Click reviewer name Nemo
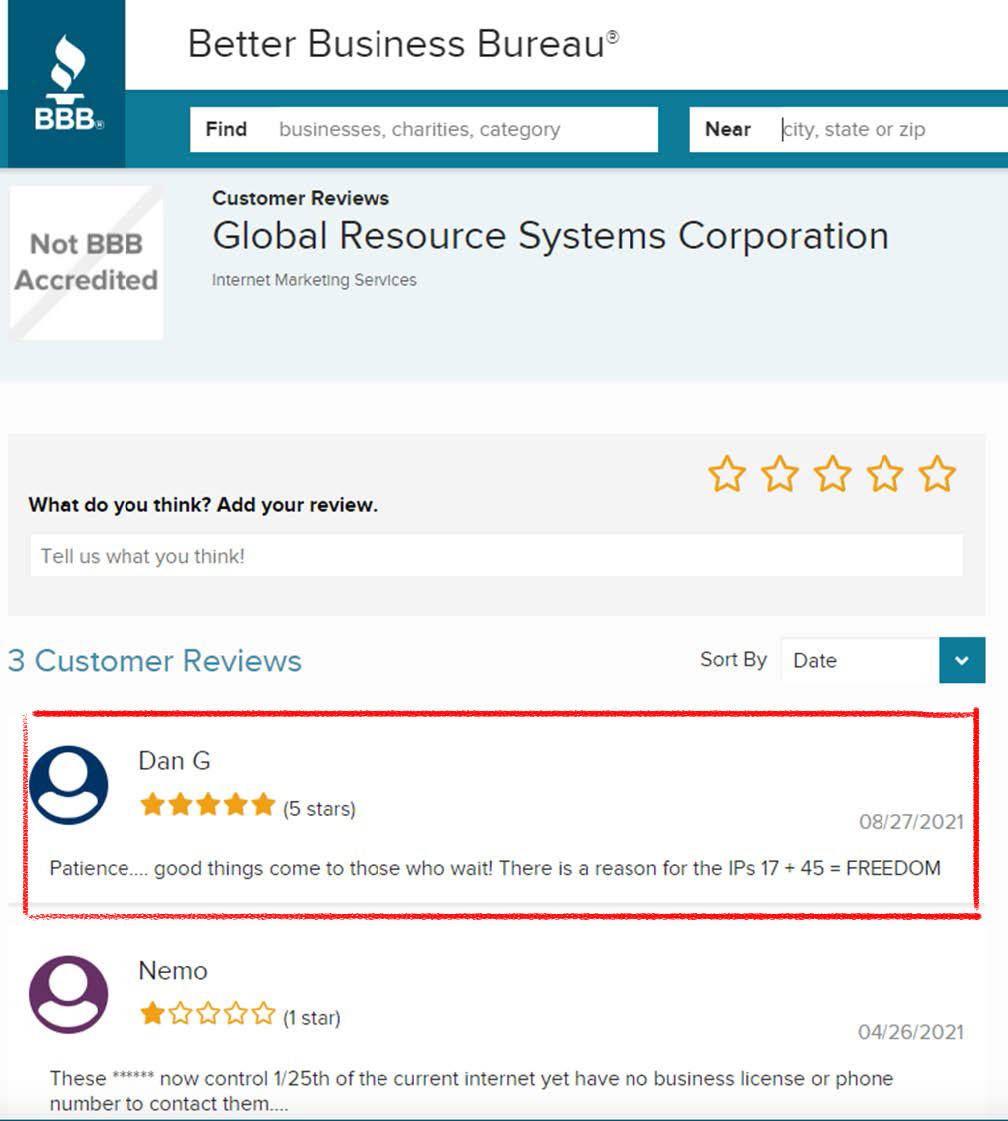The image size is (1008, 1121). pyautogui.click(x=173, y=971)
